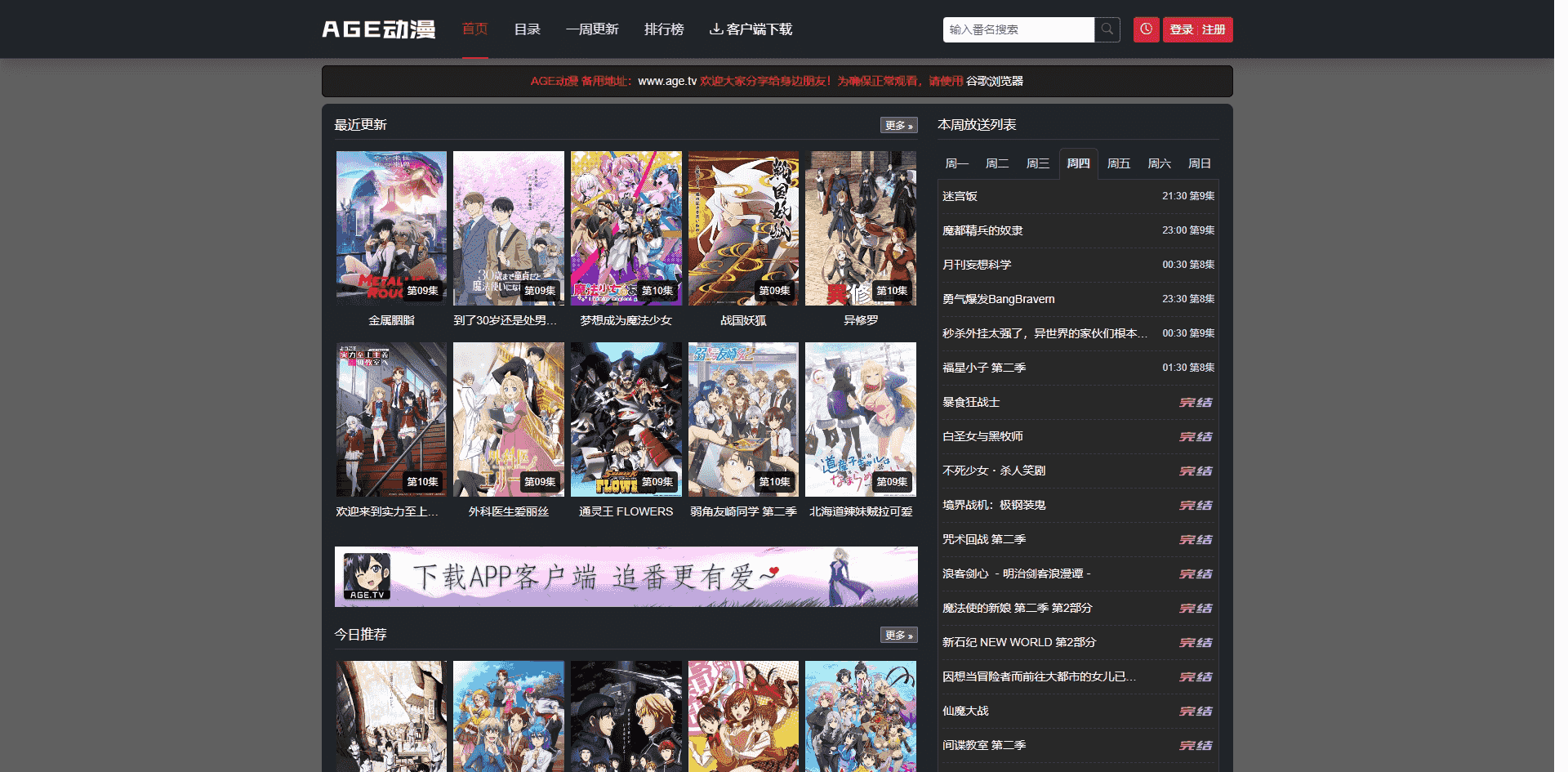Click 更多 beside 今日推荐
This screenshot has height=772, width=1568.
(898, 635)
